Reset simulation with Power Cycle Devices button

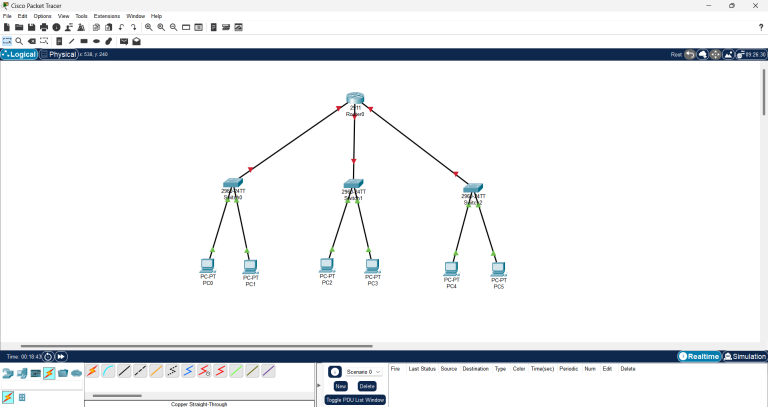tap(48, 357)
